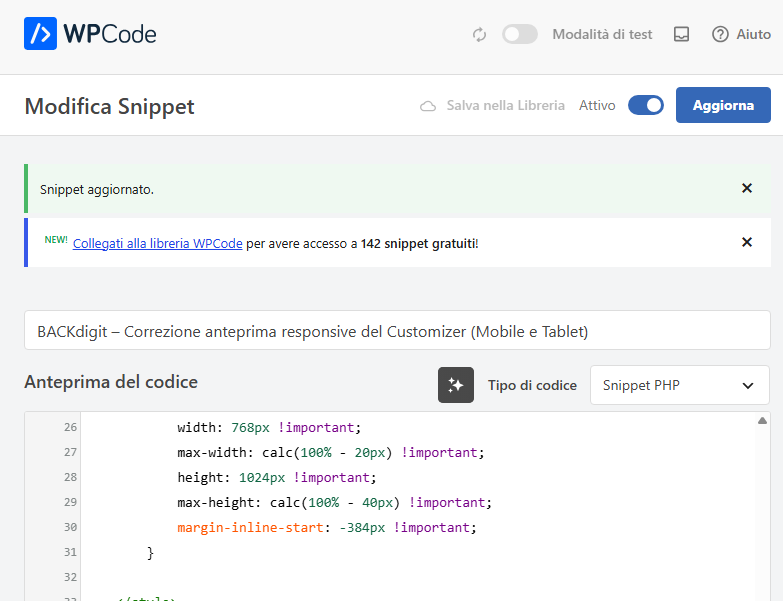This screenshot has width=783, height=601.
Task: Click the snippet title input field
Action: point(397,330)
